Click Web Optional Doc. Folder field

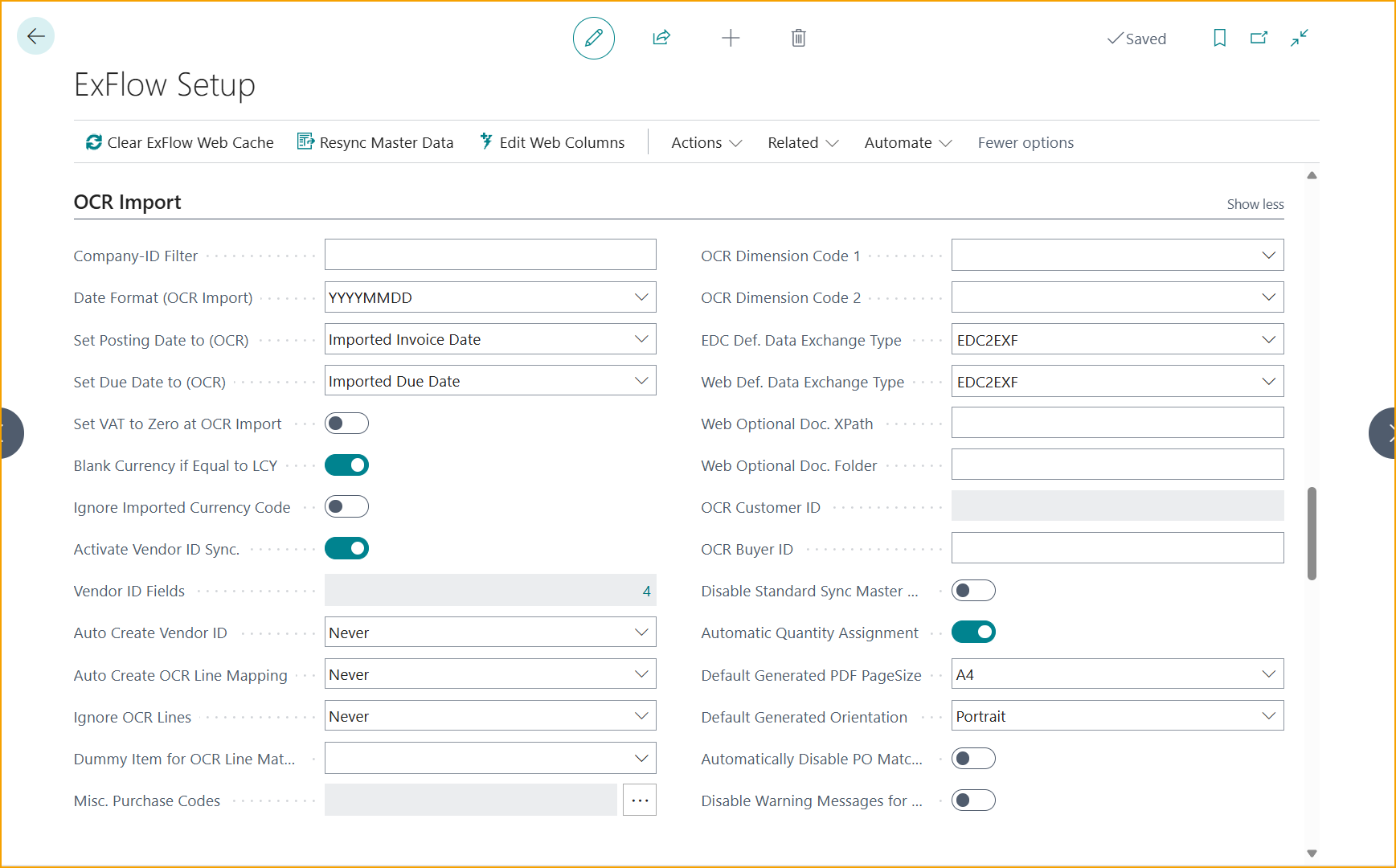(1117, 465)
